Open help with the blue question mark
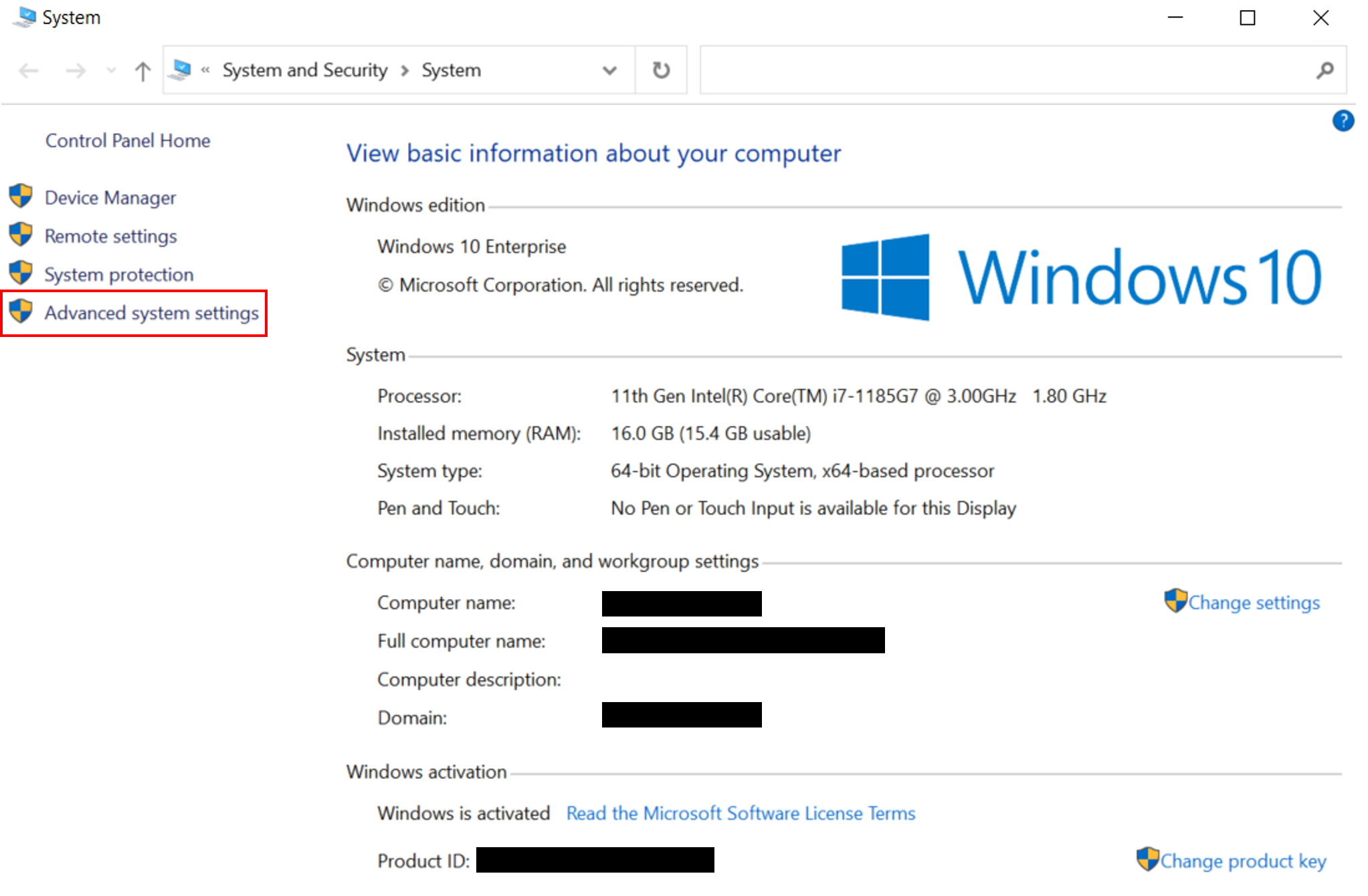Screen dimensions: 1368x896 coord(1343,121)
